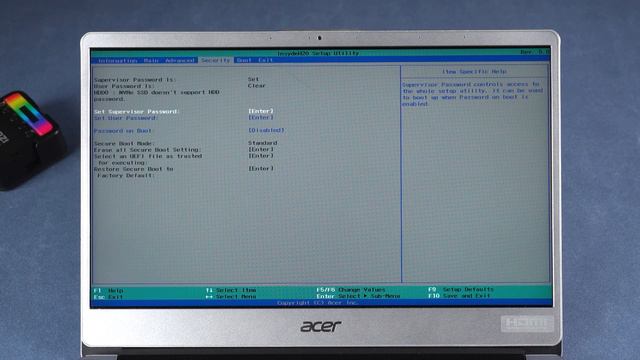Activate [Enter] for Set User Password
The image size is (640, 360).
(261, 118)
